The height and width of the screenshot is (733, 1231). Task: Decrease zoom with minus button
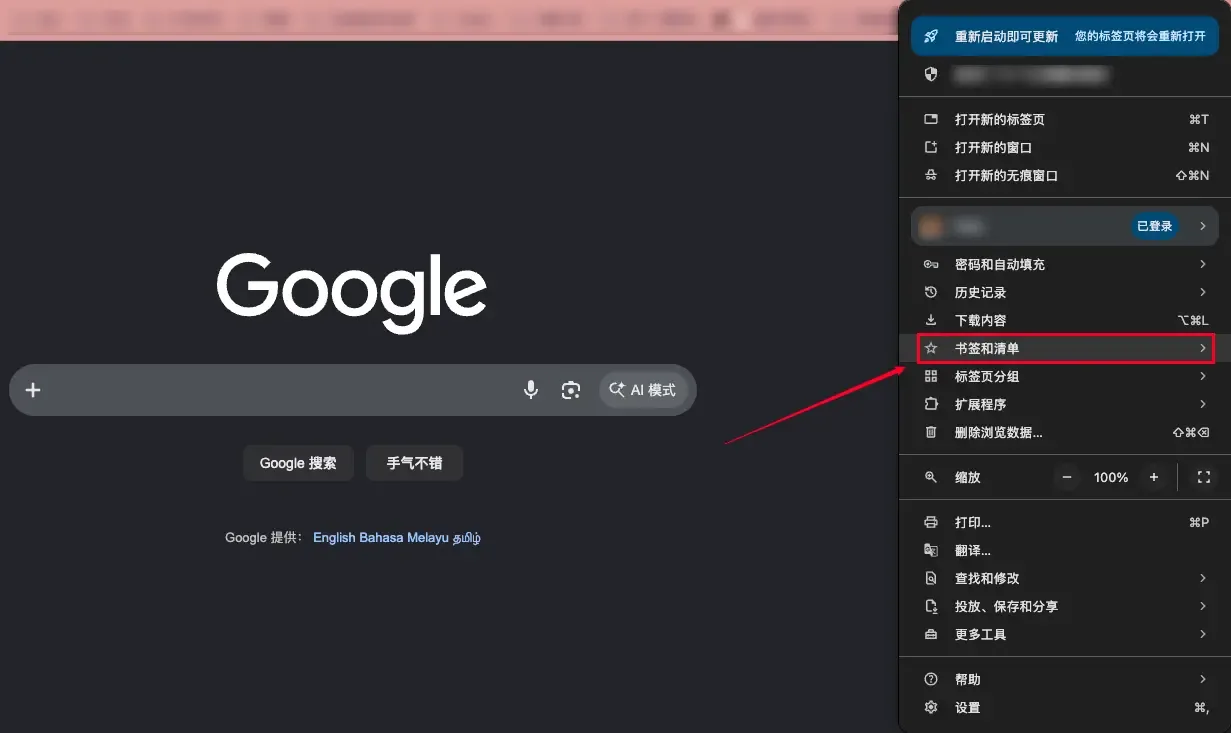click(1067, 477)
